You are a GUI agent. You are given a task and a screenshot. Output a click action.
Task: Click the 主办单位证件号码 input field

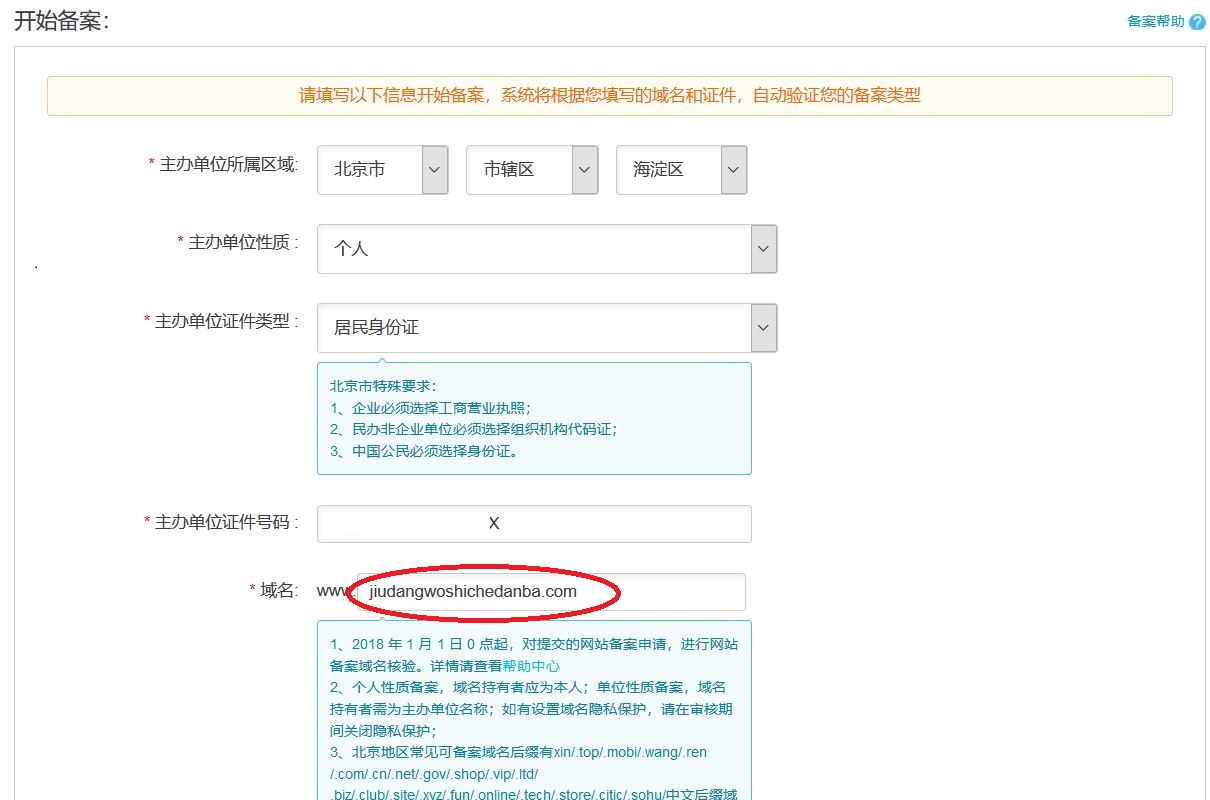[x=533, y=523]
